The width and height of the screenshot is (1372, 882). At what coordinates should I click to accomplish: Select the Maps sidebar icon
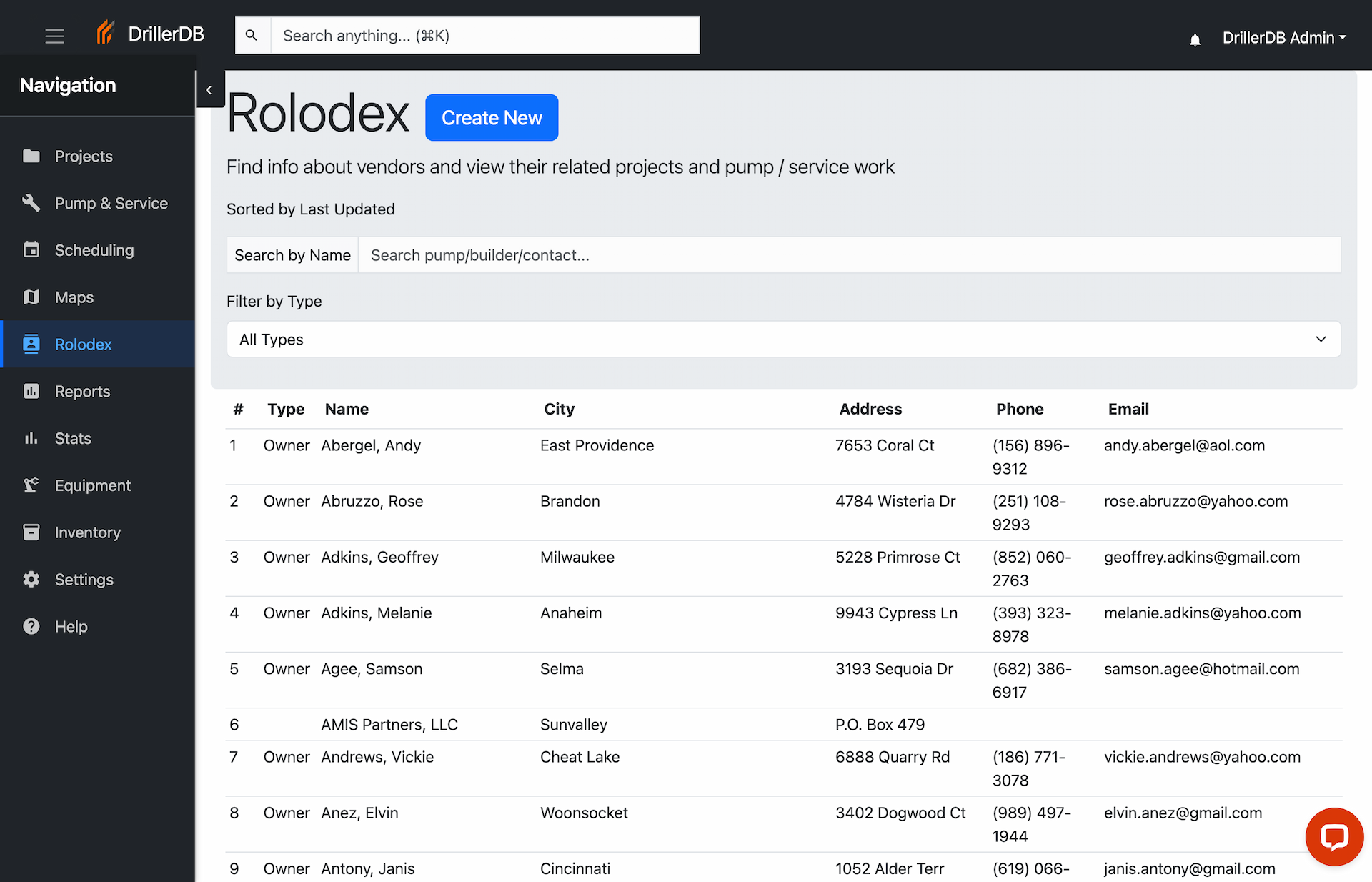point(31,297)
